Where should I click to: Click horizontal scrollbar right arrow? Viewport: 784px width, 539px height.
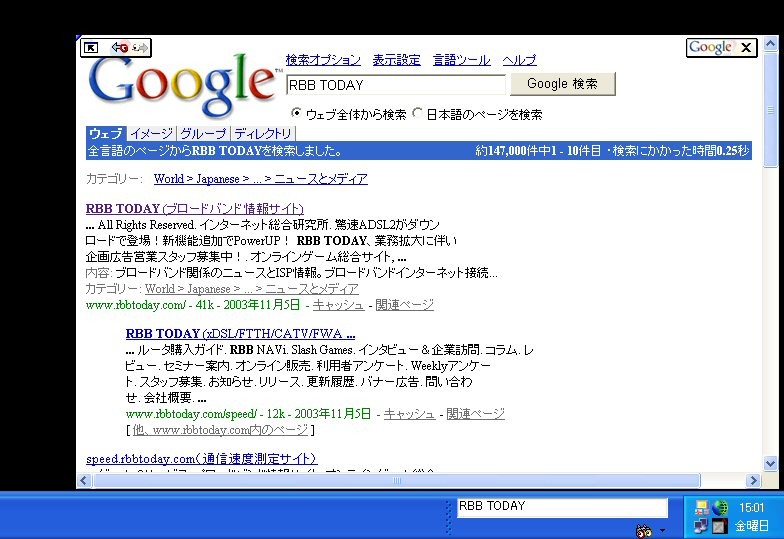[x=753, y=480]
